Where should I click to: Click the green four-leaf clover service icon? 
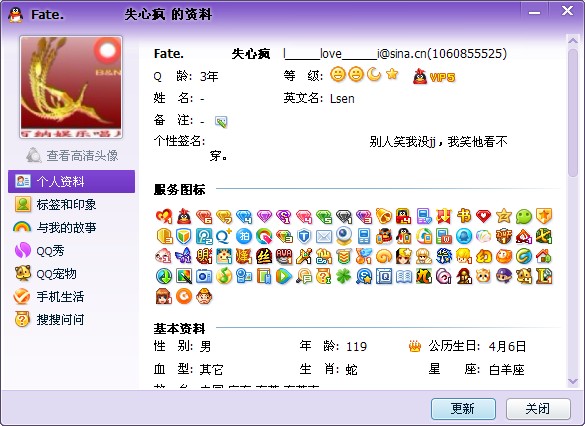click(x=344, y=276)
